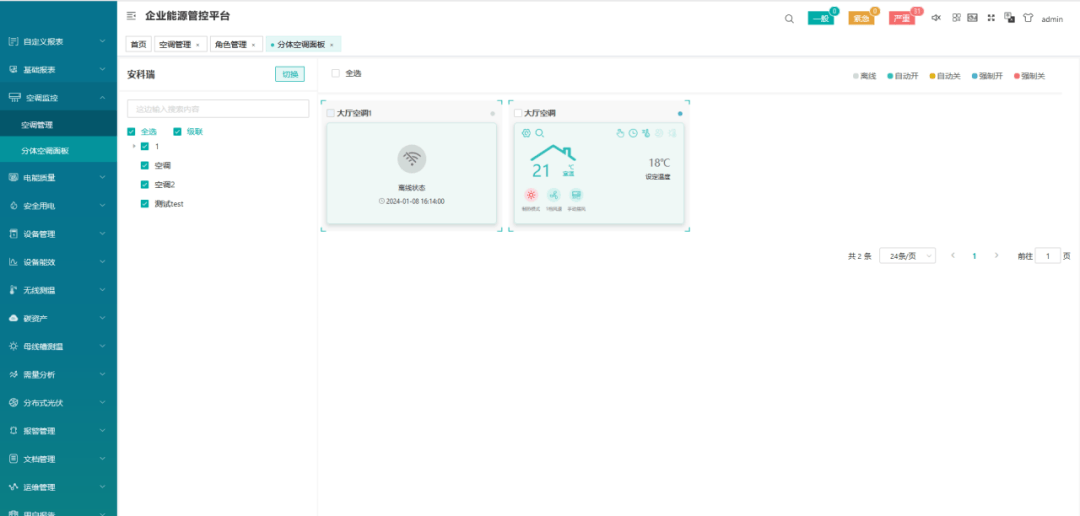
Task: Expand the 电能质量 sidebar menu
Action: point(58,177)
